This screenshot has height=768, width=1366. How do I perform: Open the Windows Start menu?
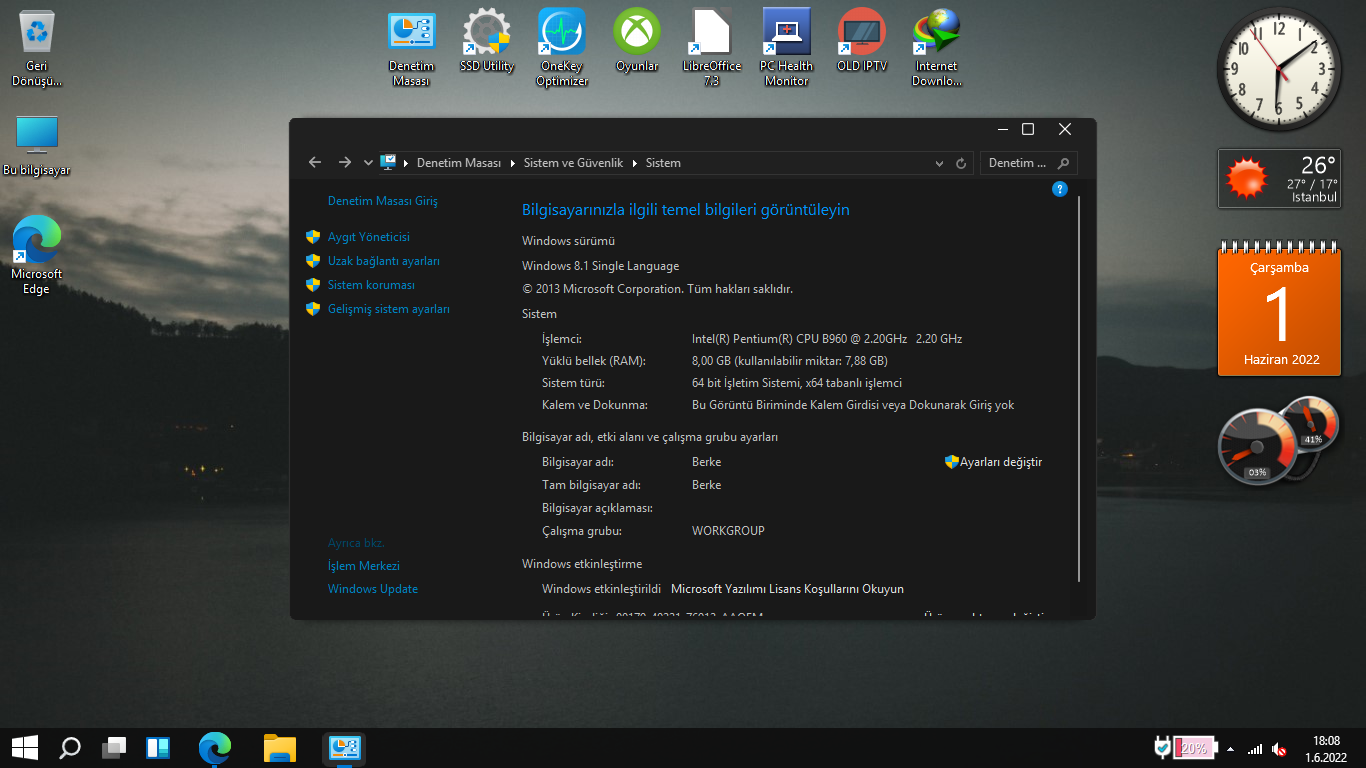[x=24, y=747]
